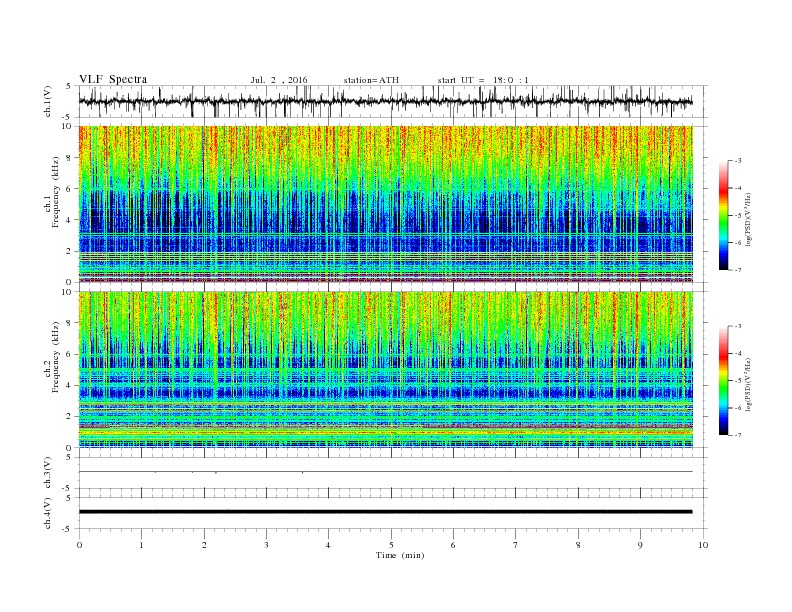Click the 'ch.1(V)' waveform axis label
Image resolution: width=792 pixels, height=612 pixels.
[48, 101]
